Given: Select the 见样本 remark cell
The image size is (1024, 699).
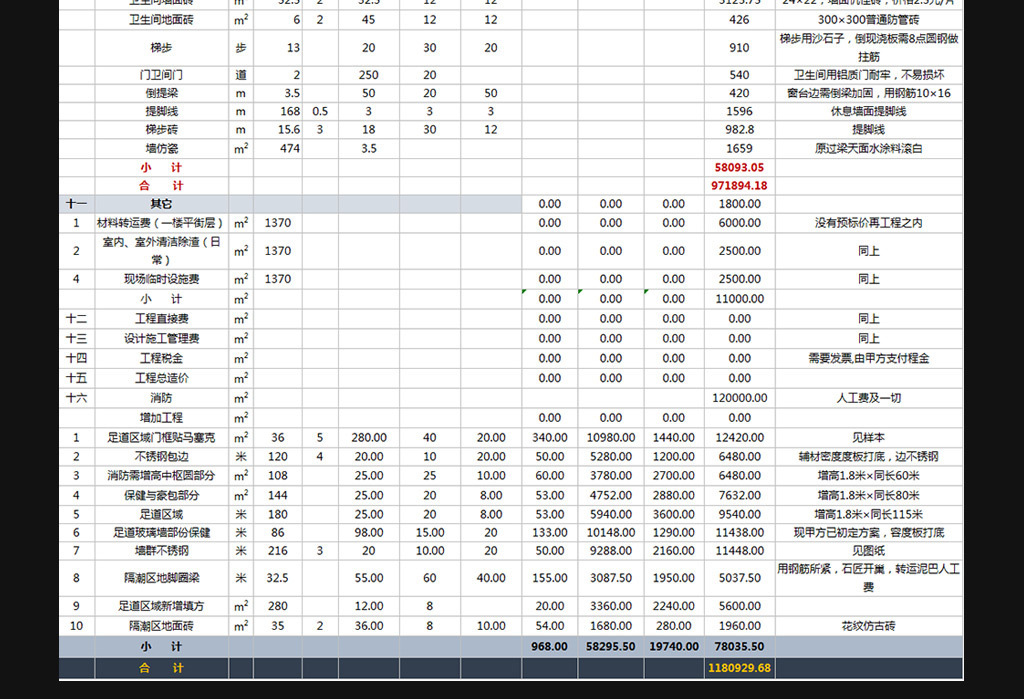Looking at the screenshot, I should (868, 437).
